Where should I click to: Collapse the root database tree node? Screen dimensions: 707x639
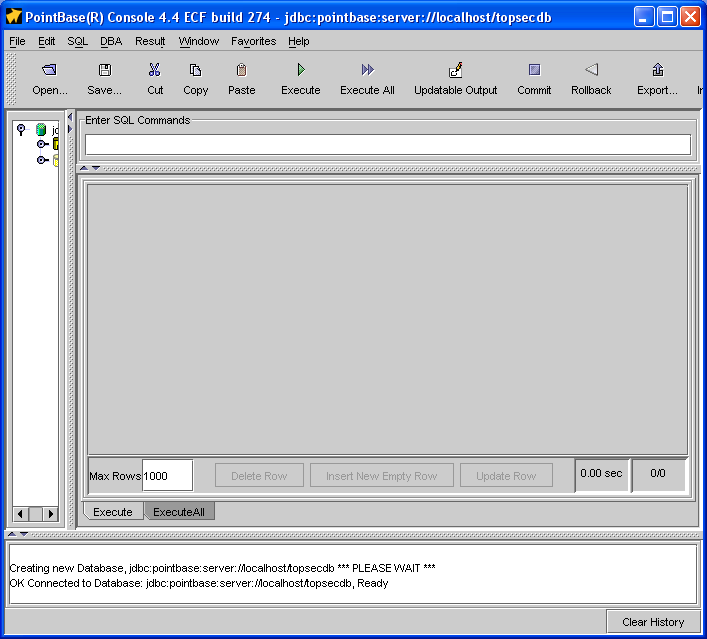(x=21, y=129)
